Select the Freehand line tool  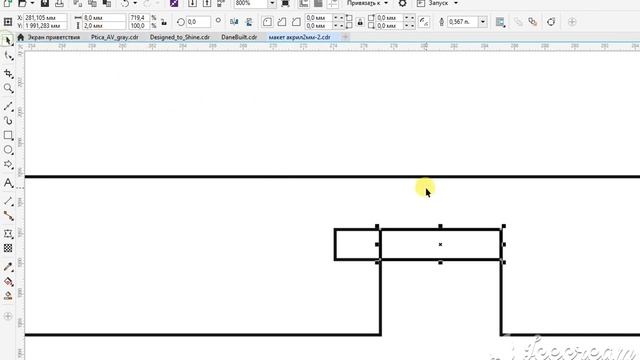pos(8,106)
